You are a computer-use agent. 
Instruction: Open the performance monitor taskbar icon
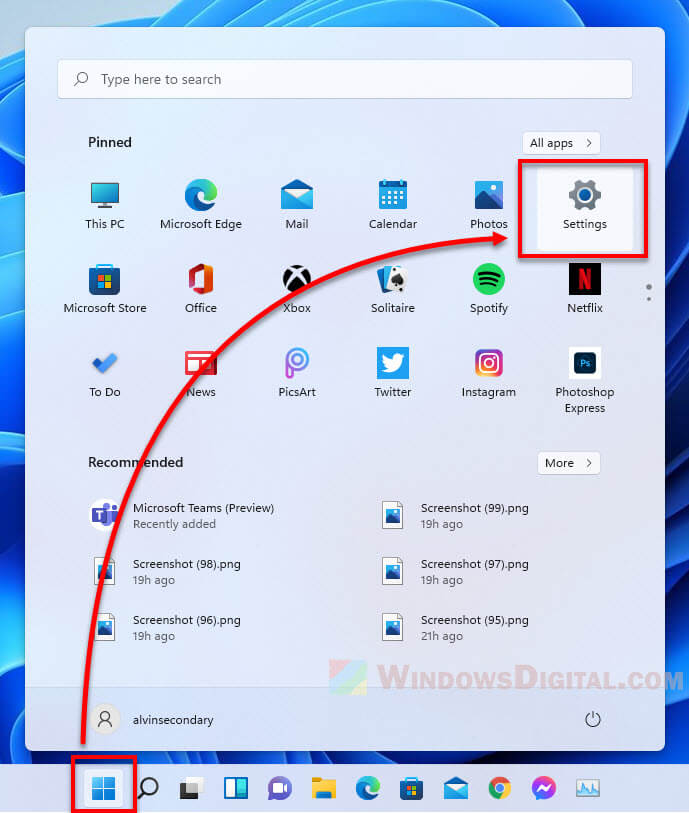click(x=588, y=788)
